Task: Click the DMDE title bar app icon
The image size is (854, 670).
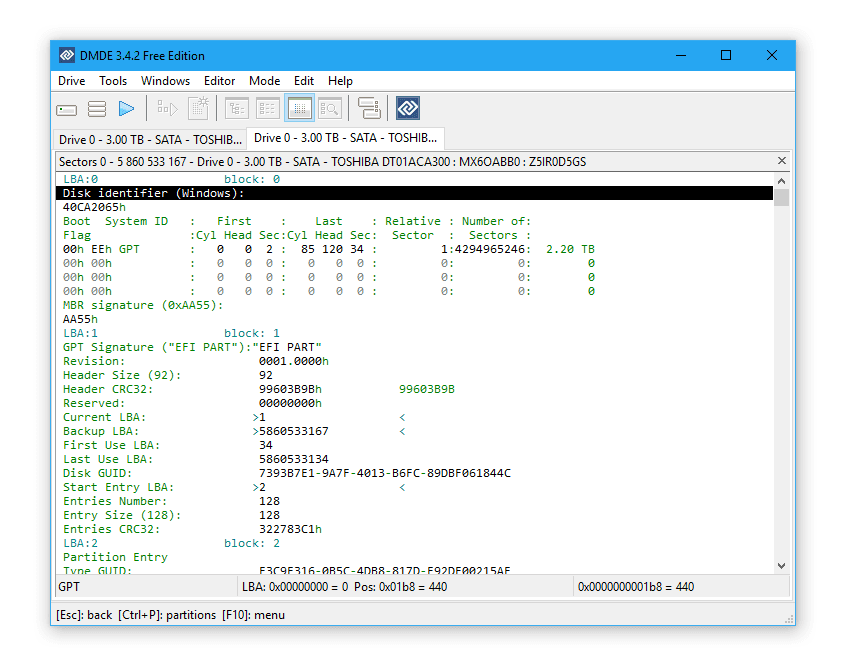Action: [67, 56]
